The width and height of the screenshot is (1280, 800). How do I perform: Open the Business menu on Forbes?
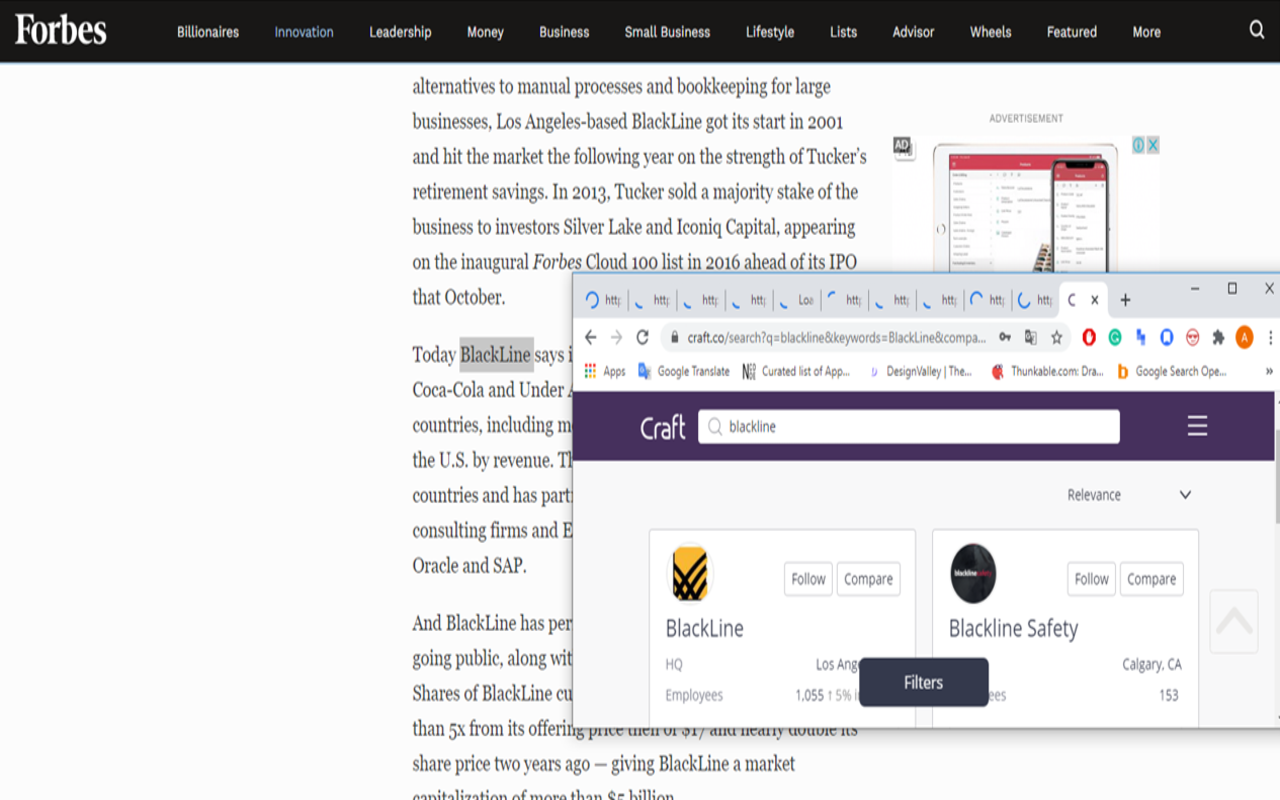(564, 32)
